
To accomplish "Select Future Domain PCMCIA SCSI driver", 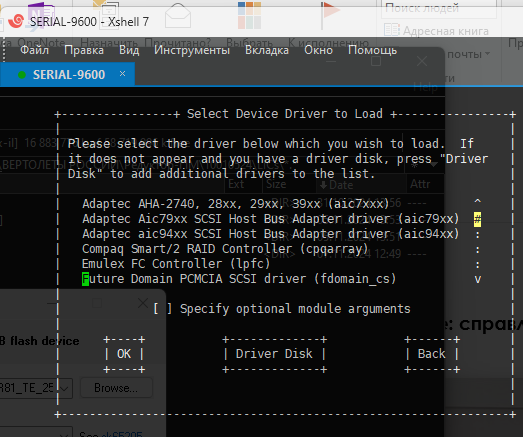I will [239, 279].
